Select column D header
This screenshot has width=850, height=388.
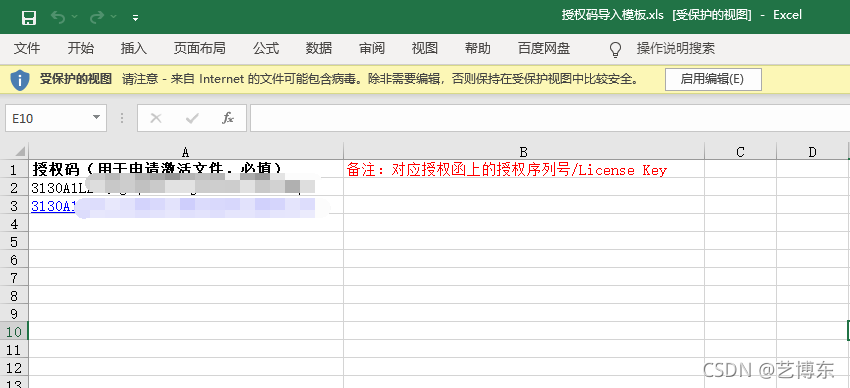click(x=812, y=152)
